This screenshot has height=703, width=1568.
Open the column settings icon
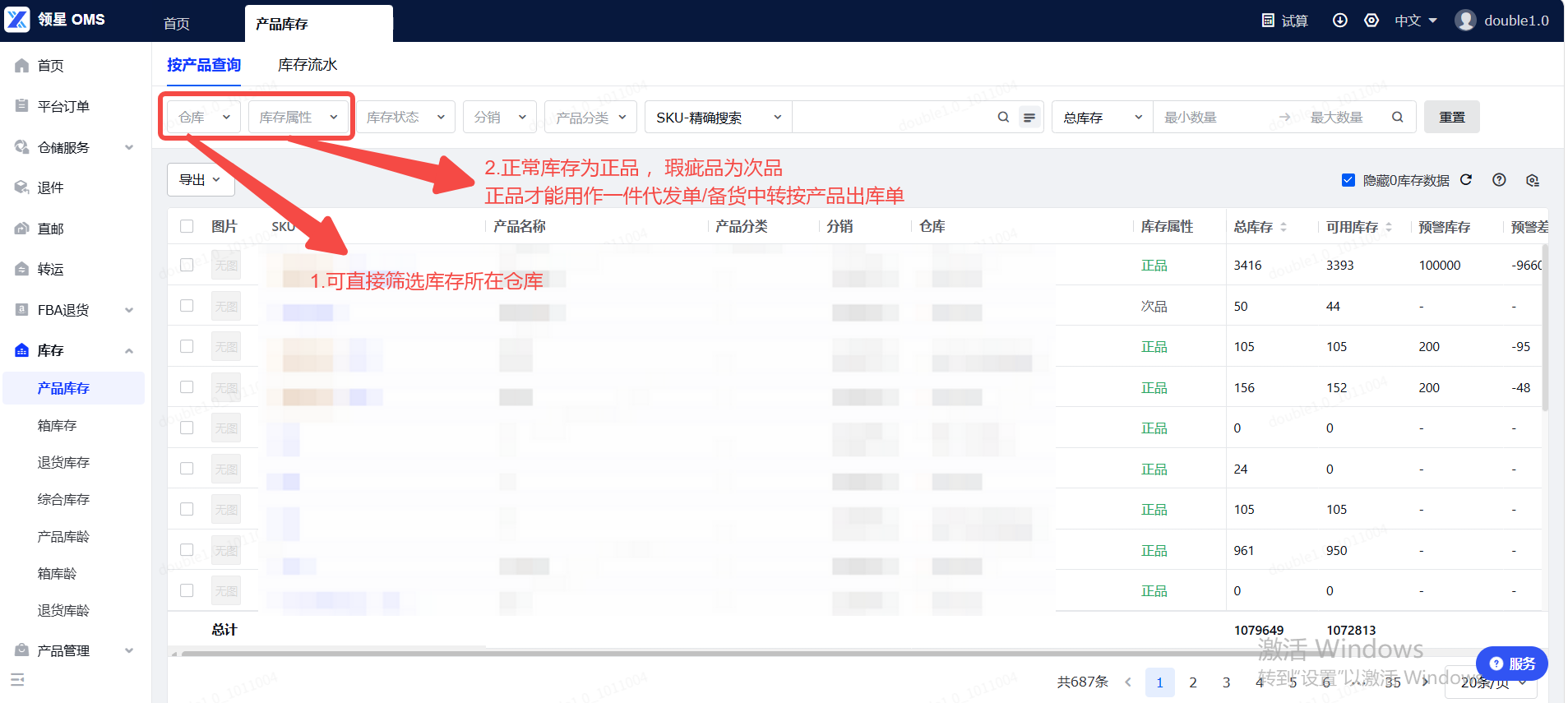click(x=1532, y=180)
